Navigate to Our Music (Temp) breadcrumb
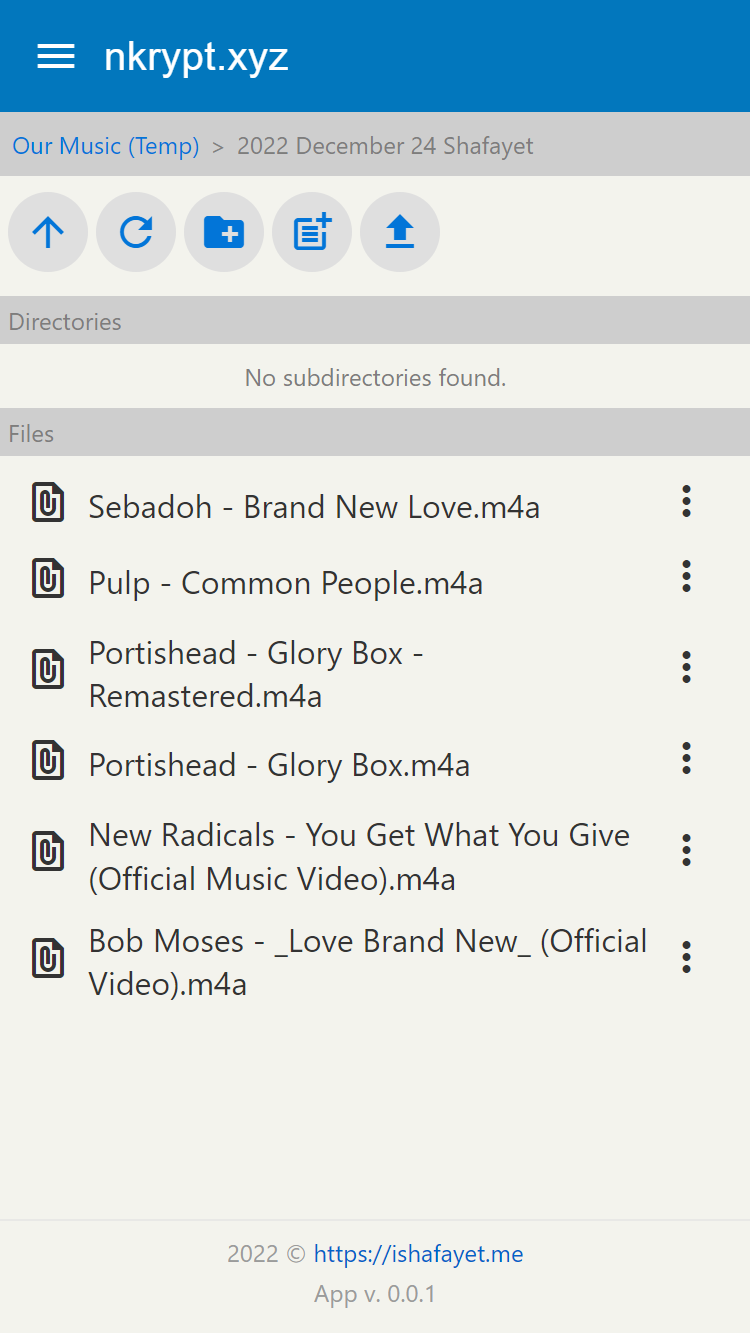Image resolution: width=750 pixels, height=1333 pixels. tap(106, 146)
